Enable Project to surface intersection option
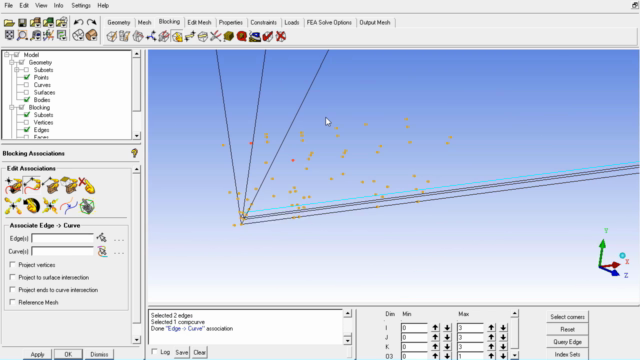This screenshot has height=360, width=640. (12, 277)
